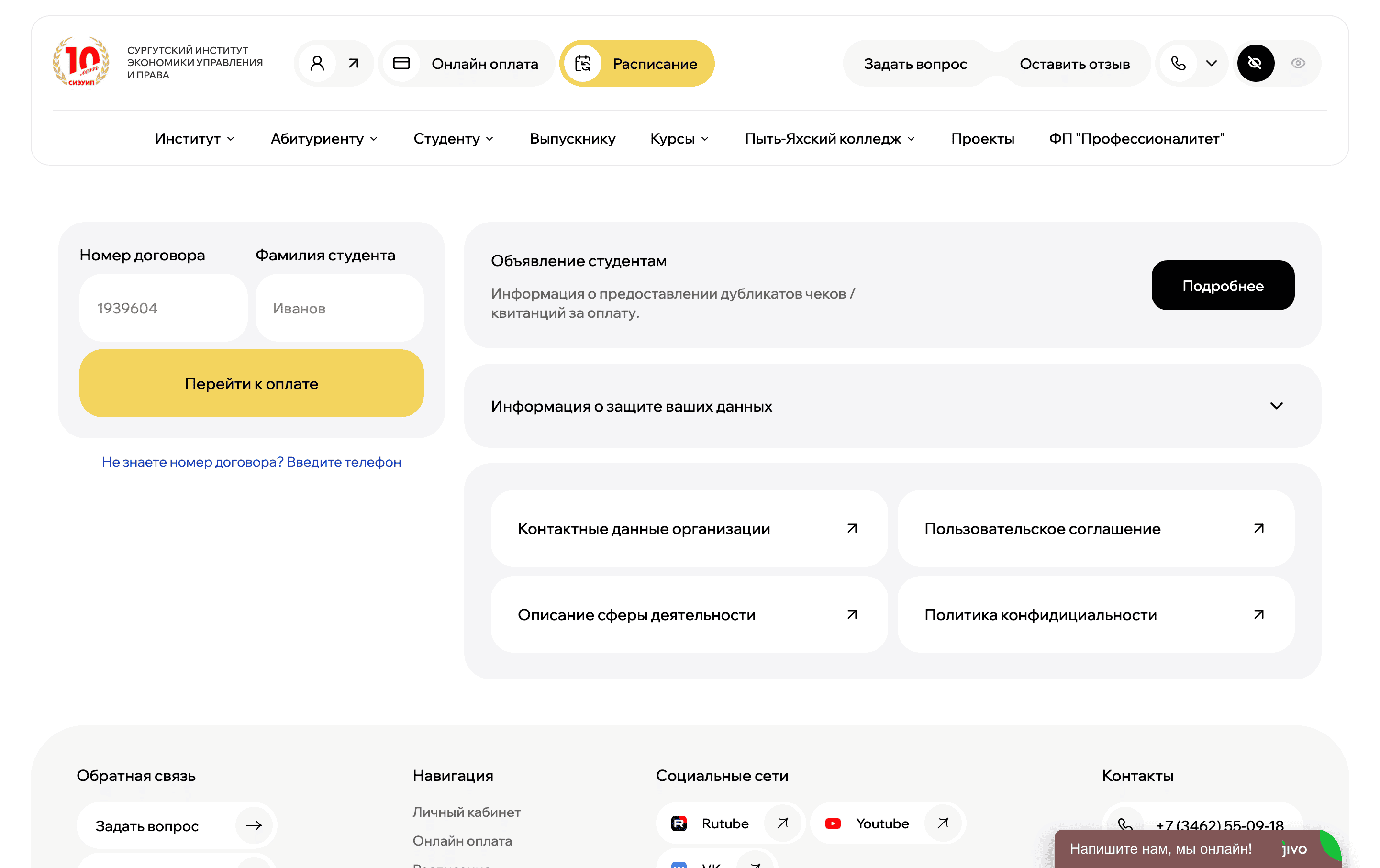Open the Выпускнику menu item

(572, 139)
